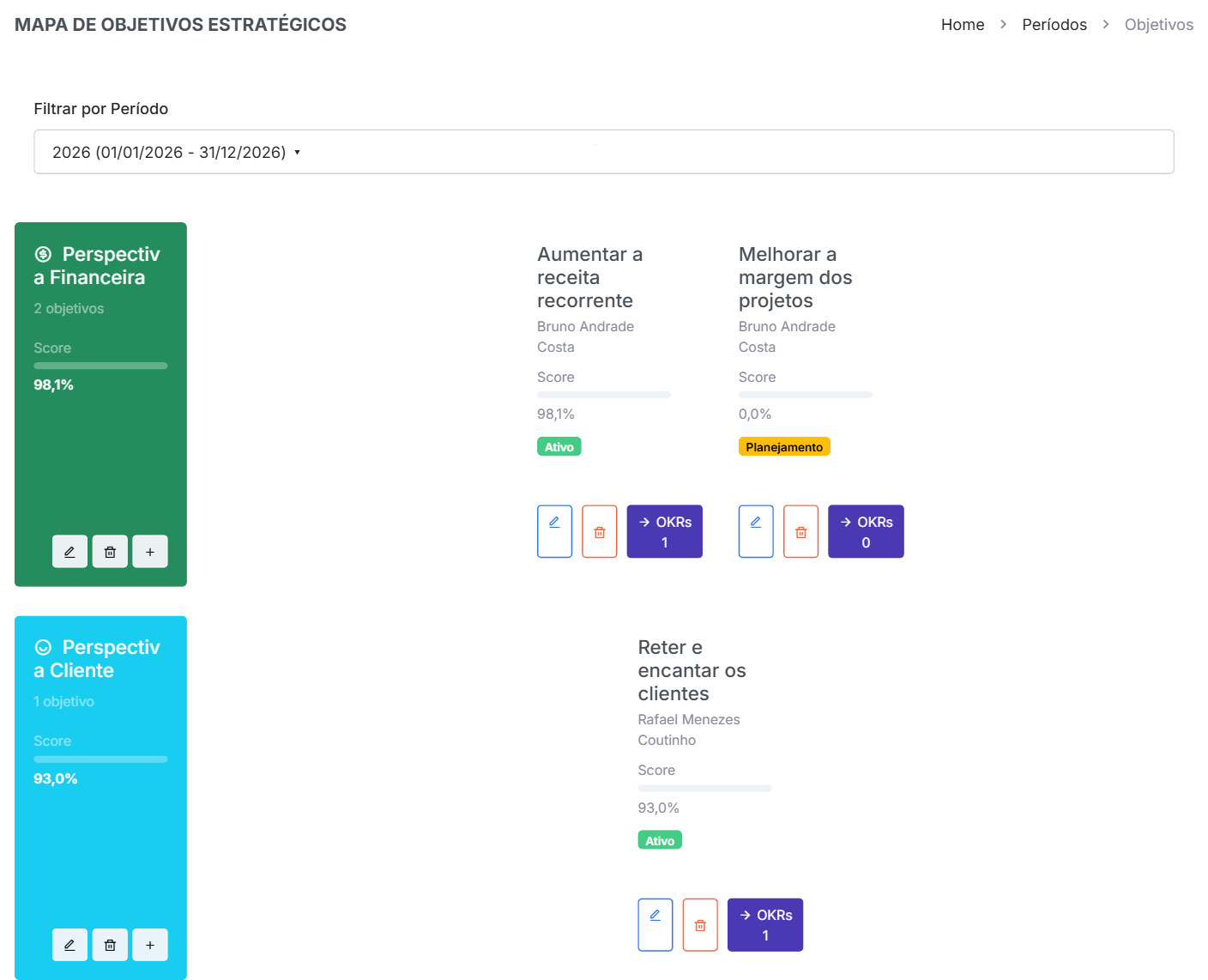Click the Ativo badge under Reter e encantar
1208x980 pixels.
click(x=660, y=840)
